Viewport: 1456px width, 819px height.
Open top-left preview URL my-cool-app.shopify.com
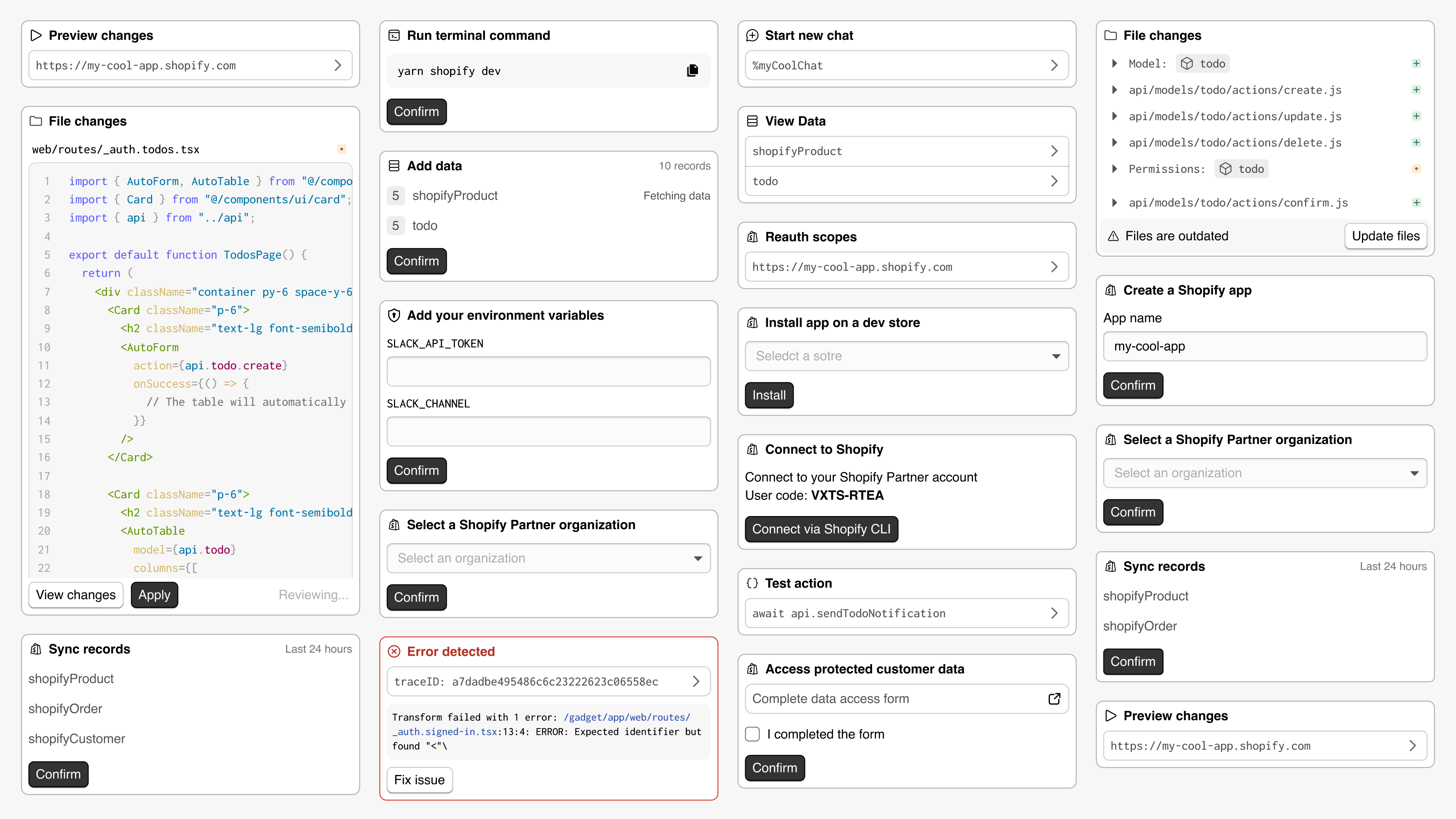(190, 66)
